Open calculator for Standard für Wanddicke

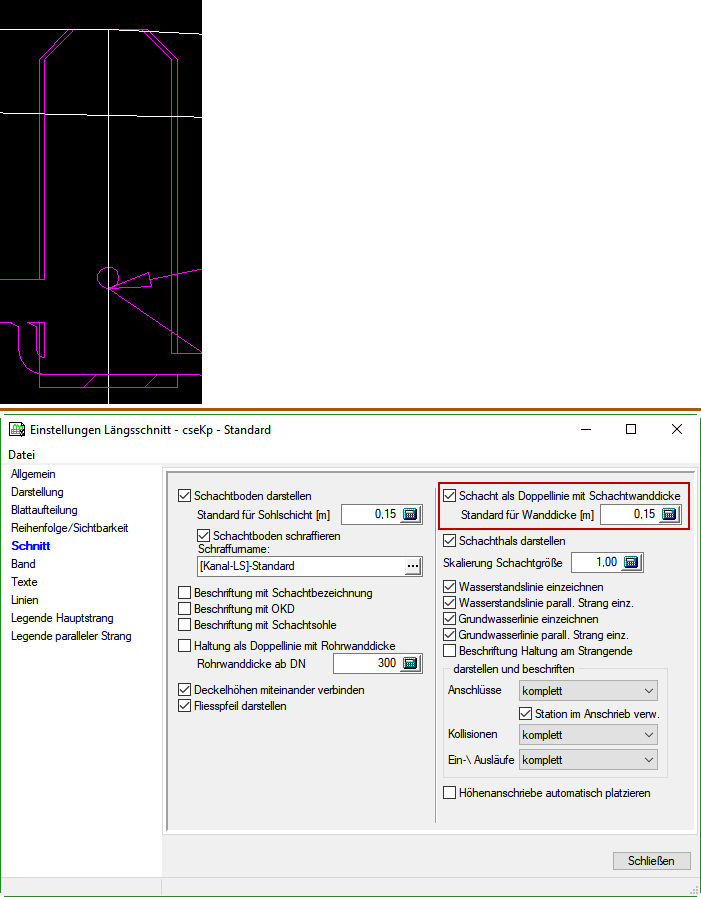(669, 515)
